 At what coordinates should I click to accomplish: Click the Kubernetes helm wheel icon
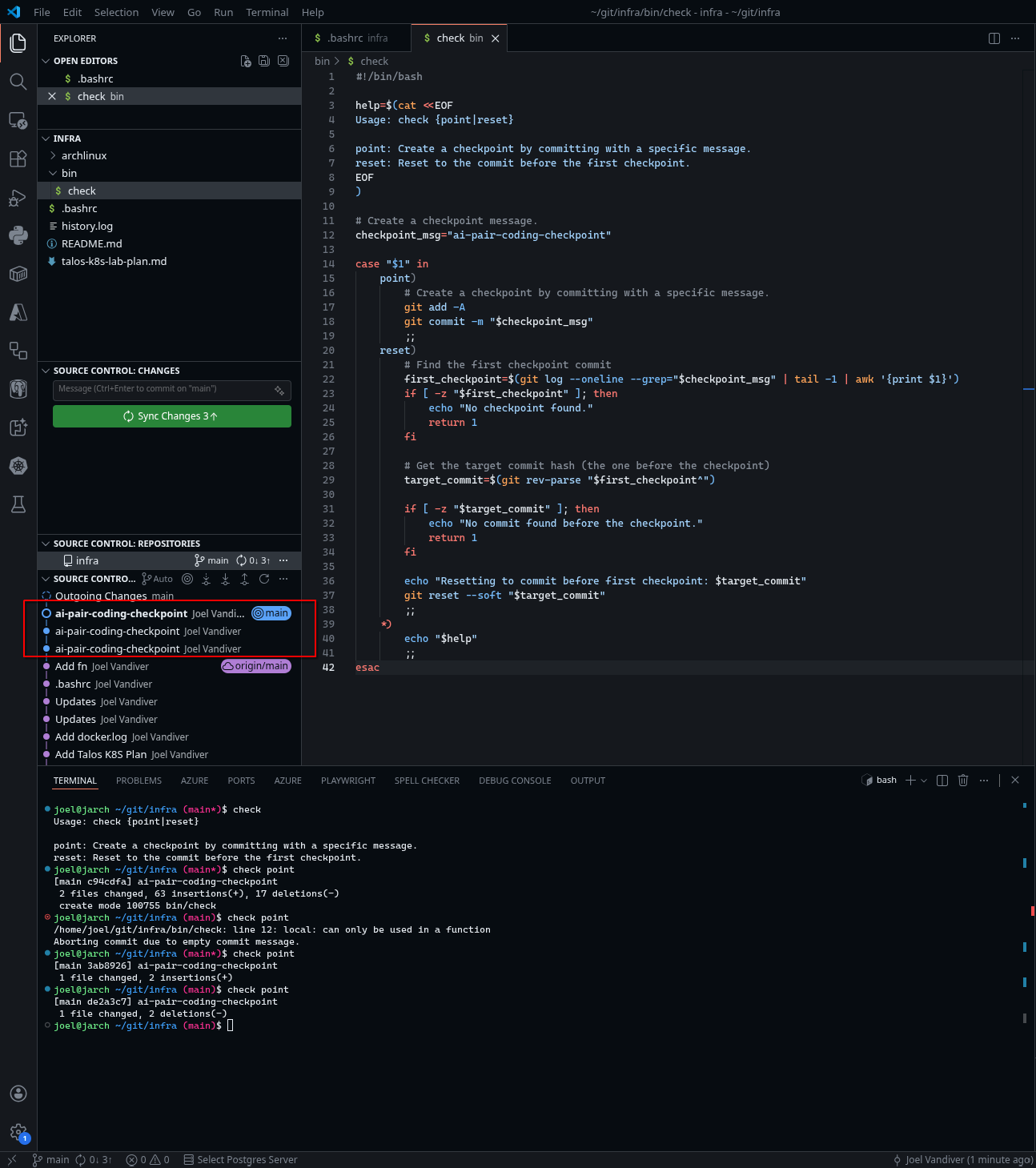18,466
